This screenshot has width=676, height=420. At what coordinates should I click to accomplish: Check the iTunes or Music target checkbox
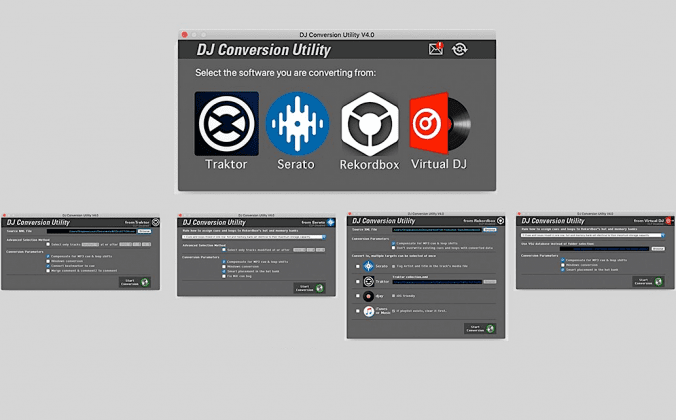click(357, 311)
